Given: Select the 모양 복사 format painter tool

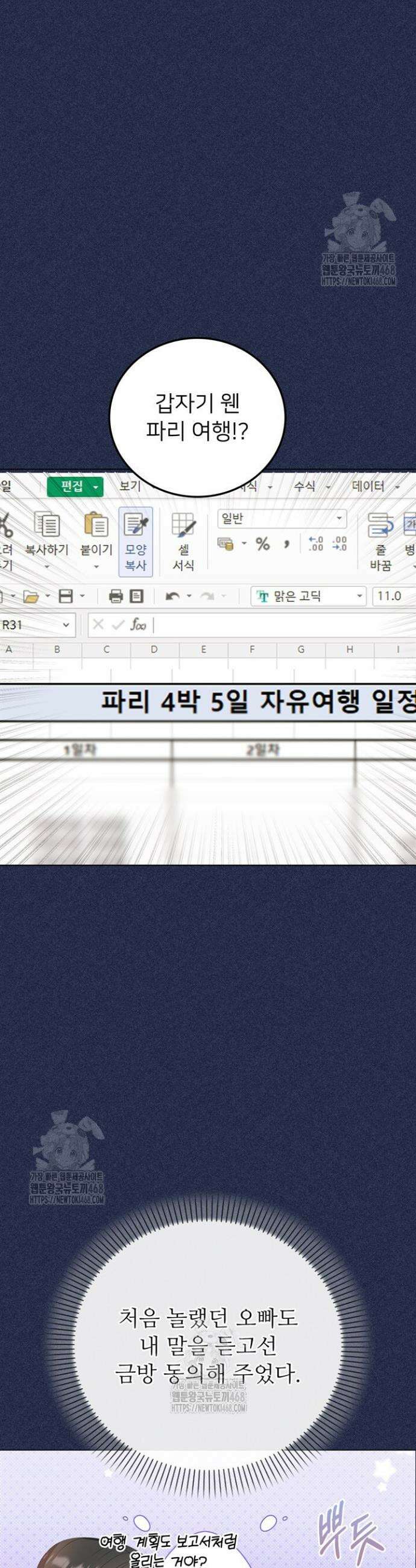Looking at the screenshot, I should click(x=136, y=541).
